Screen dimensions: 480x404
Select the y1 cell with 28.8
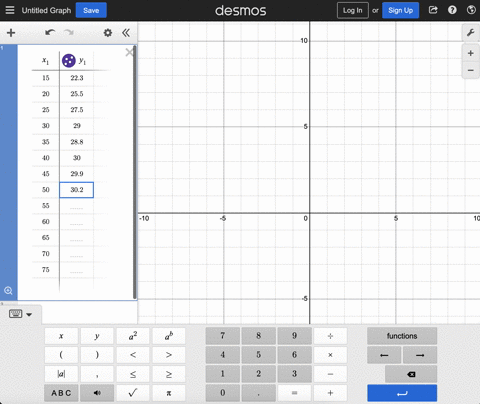pos(77,142)
